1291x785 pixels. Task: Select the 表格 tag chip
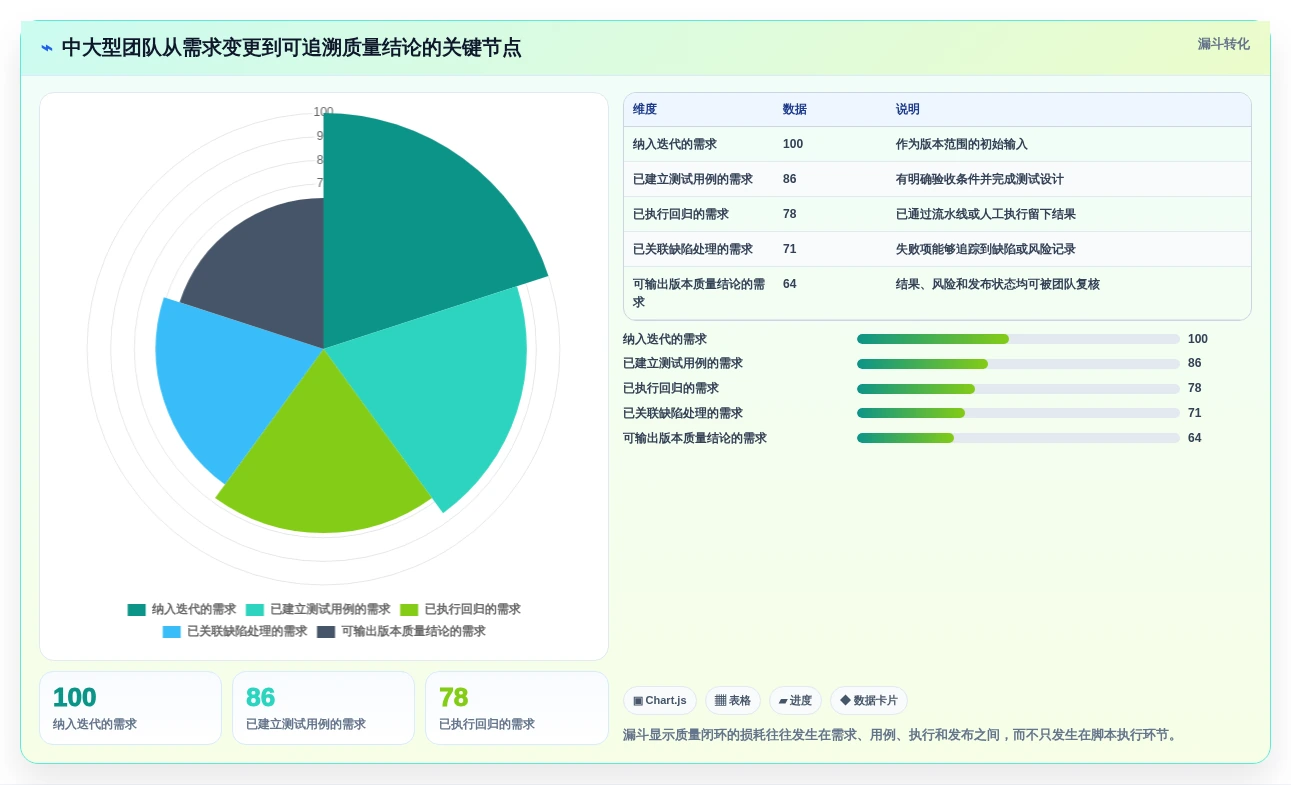click(733, 701)
